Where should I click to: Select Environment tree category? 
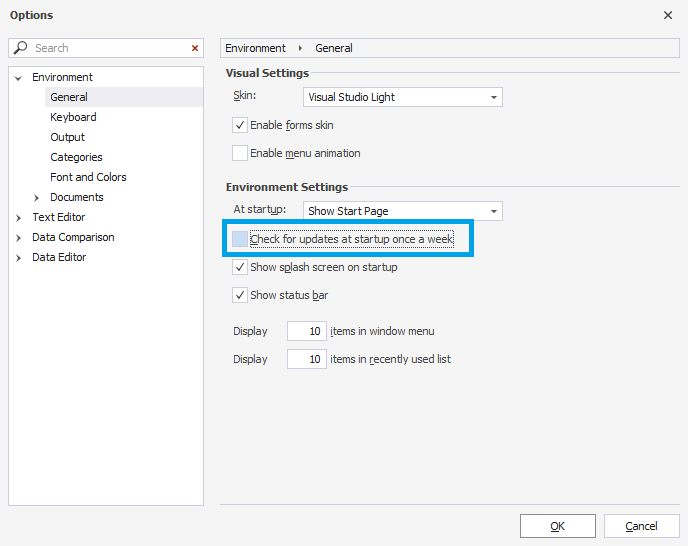click(x=62, y=77)
